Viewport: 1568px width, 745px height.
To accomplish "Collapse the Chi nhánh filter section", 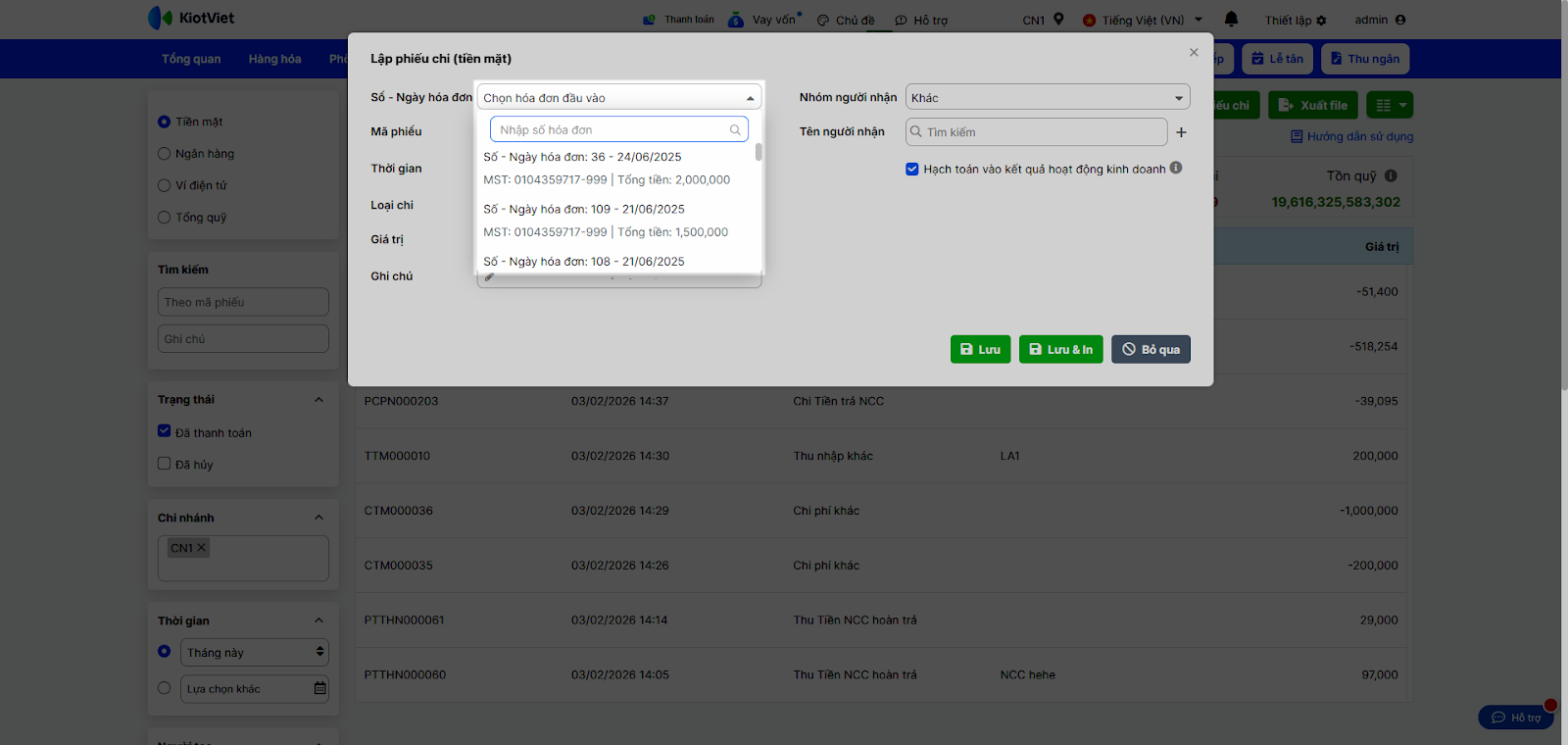I will [x=318, y=518].
